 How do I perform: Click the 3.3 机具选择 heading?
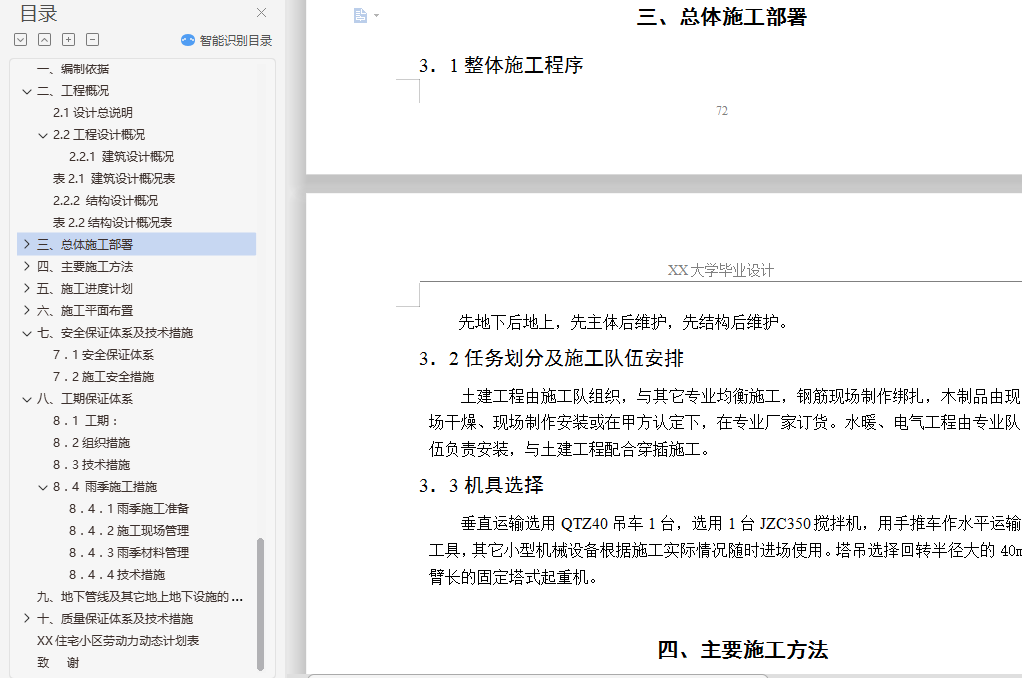[x=481, y=486]
